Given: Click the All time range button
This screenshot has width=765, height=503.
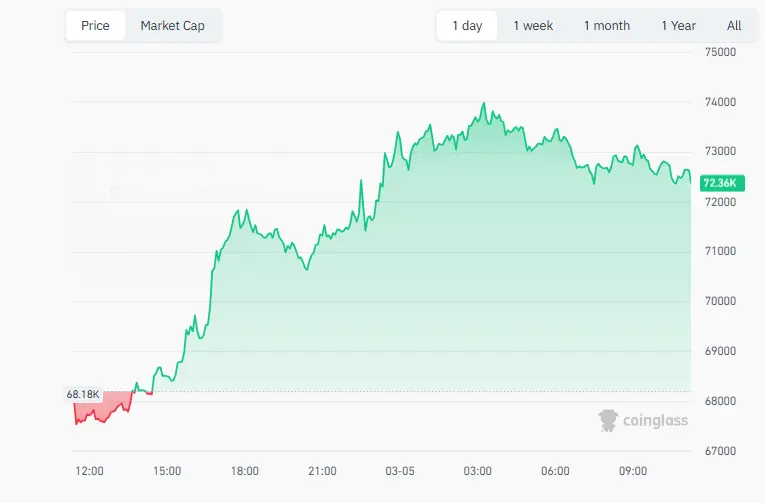Looking at the screenshot, I should coord(734,26).
